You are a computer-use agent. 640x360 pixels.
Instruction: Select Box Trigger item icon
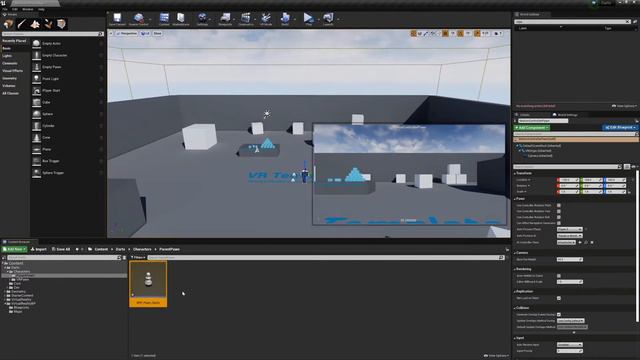click(36, 161)
